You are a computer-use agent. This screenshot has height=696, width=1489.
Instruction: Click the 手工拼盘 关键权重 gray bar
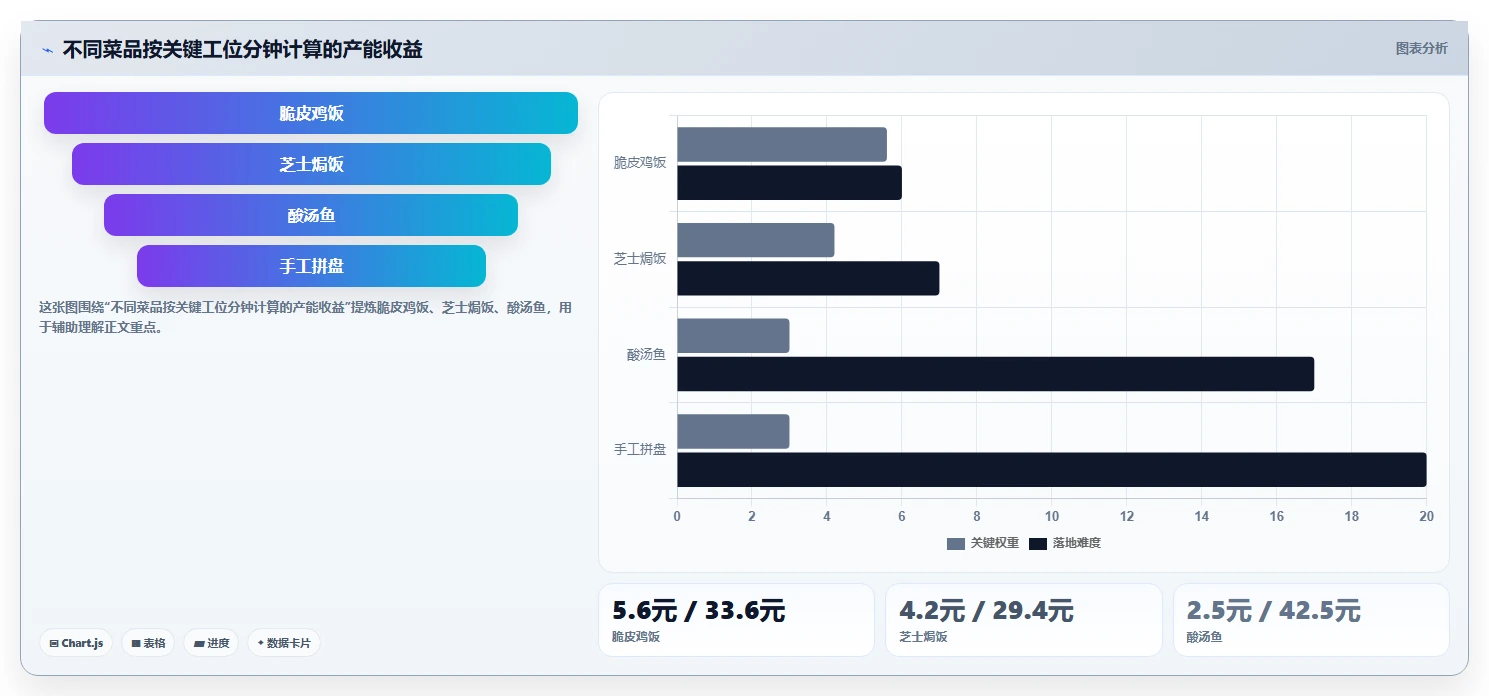coord(733,431)
